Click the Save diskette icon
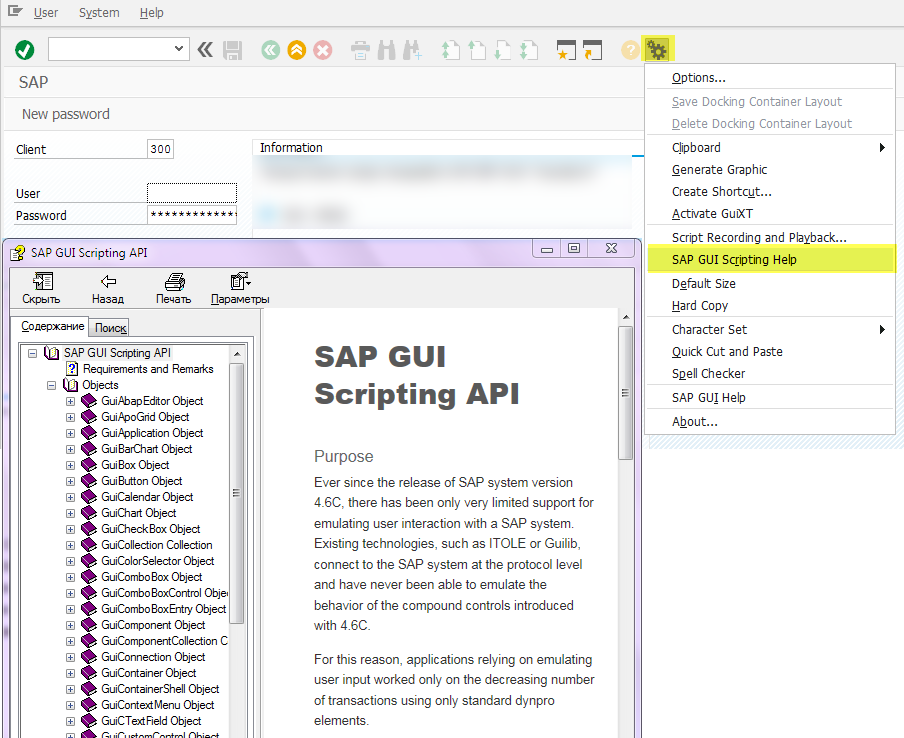The height and width of the screenshot is (738, 904). [232, 50]
